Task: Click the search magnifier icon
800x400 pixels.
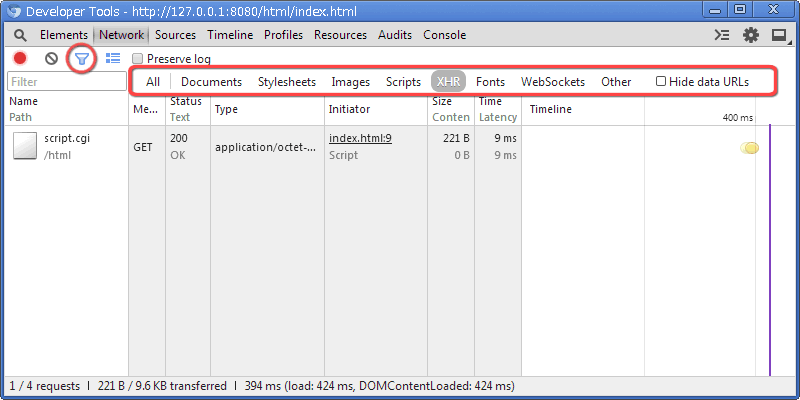Action: click(20, 35)
